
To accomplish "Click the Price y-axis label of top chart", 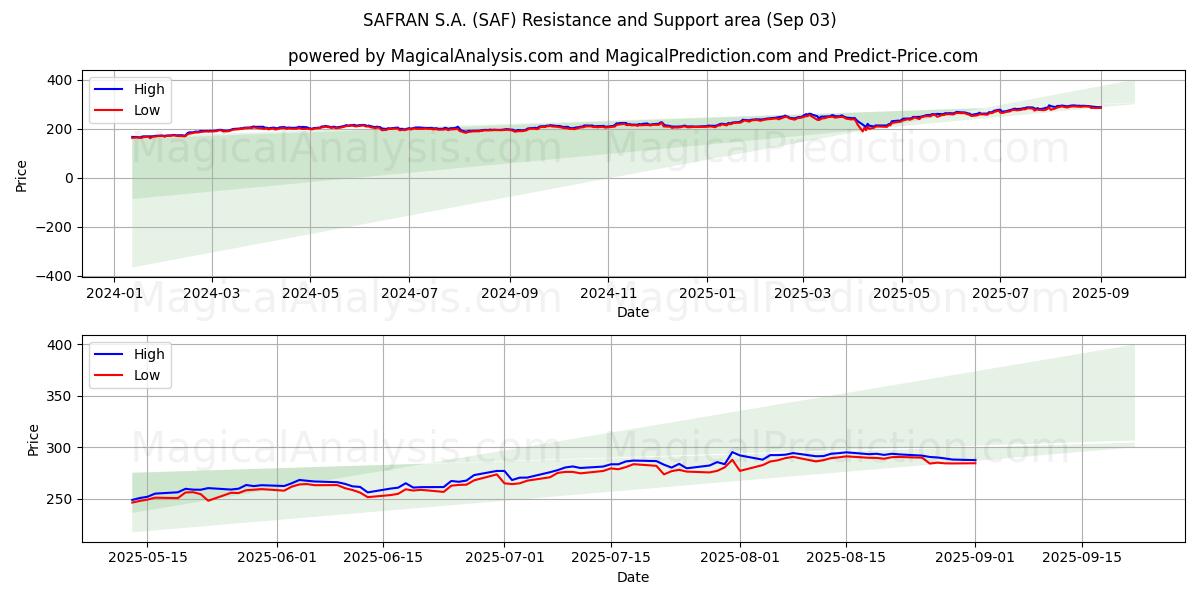I will click(x=21, y=177).
